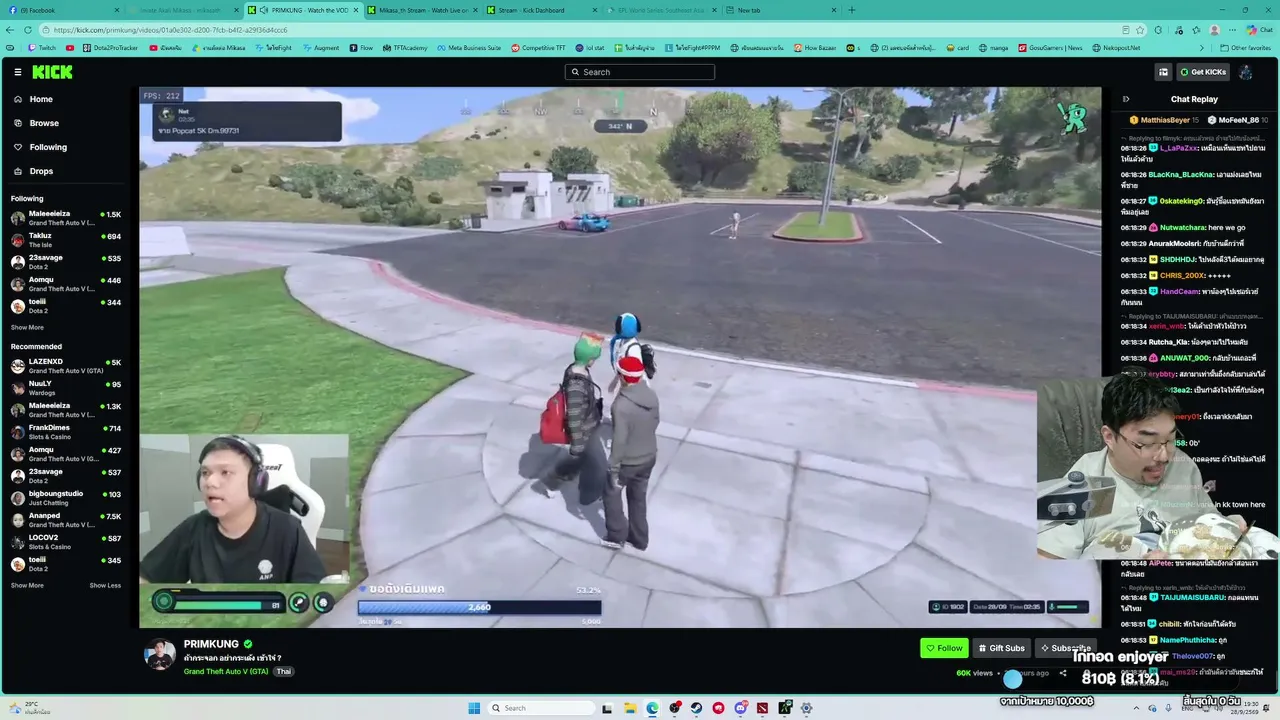1280x720 pixels.
Task: Open the Windows Start menu
Action: click(475, 708)
